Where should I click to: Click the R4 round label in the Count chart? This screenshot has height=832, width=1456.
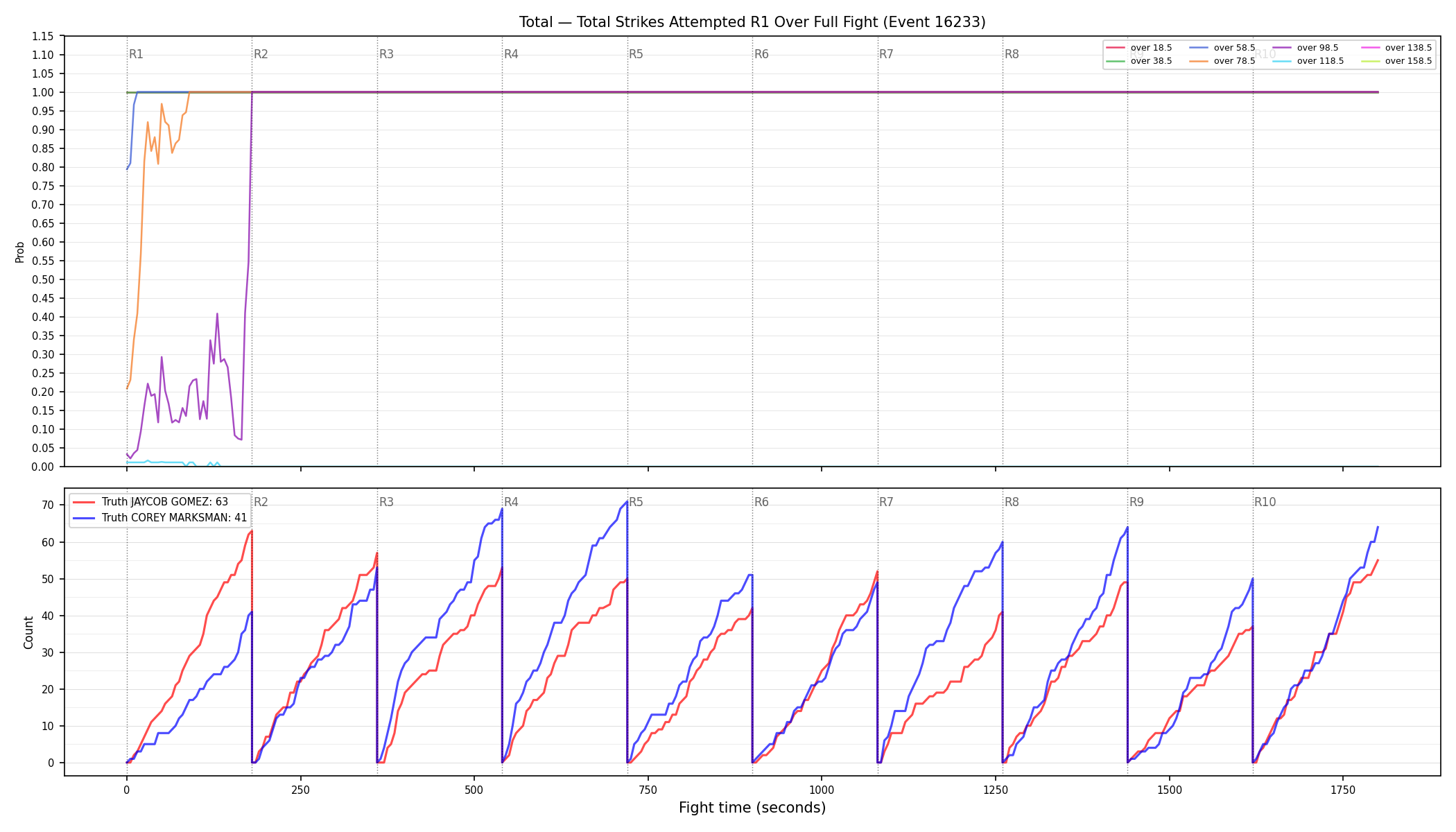(x=511, y=502)
